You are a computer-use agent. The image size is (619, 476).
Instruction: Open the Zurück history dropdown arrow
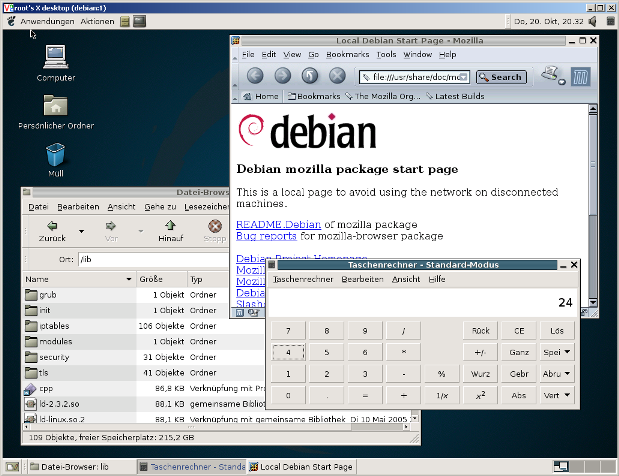pyautogui.click(x=81, y=230)
